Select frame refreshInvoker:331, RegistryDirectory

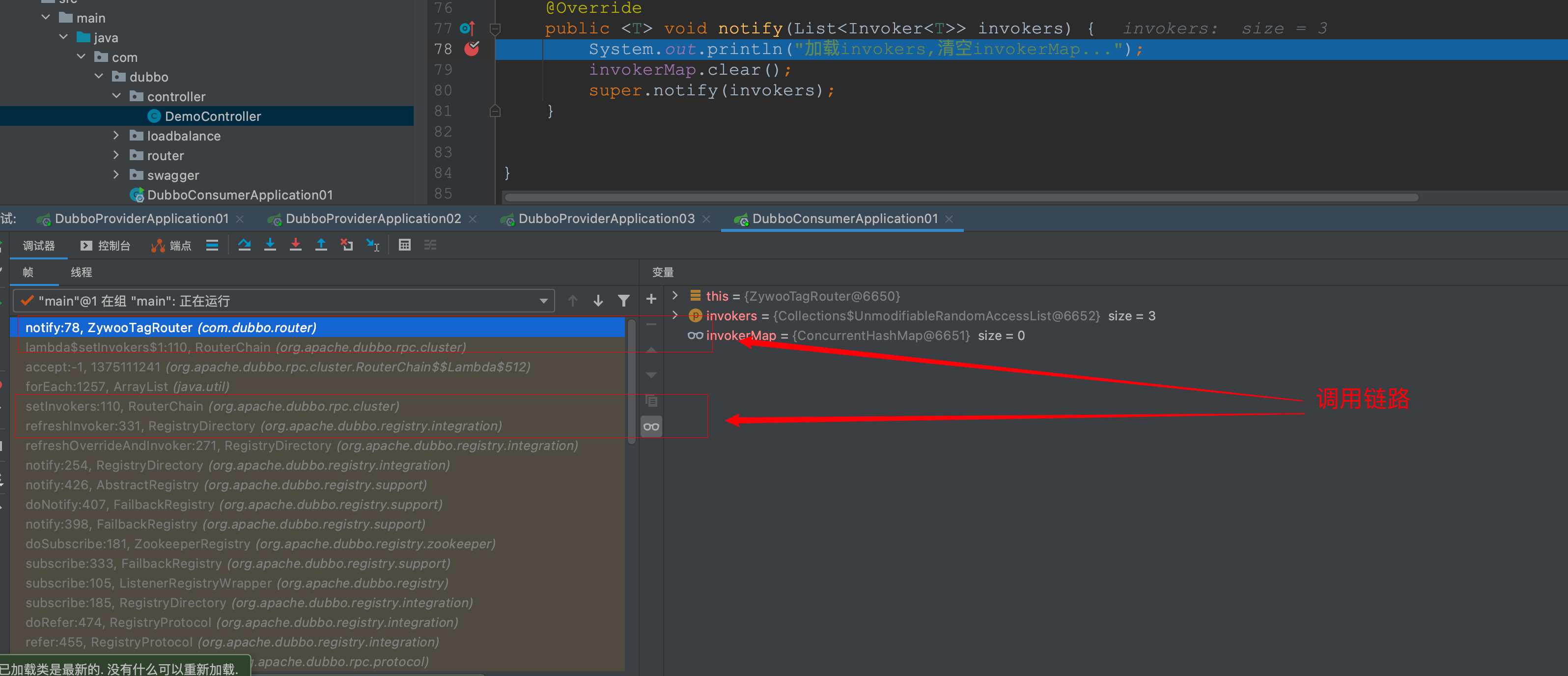point(318,426)
